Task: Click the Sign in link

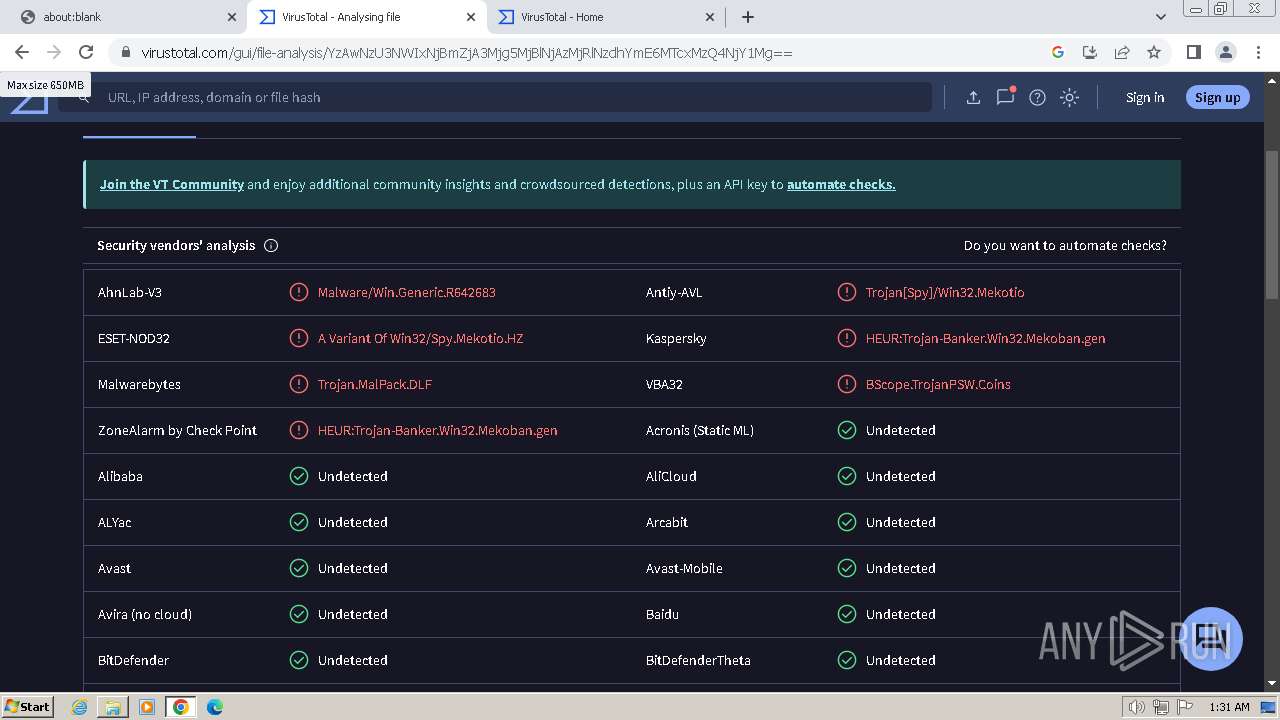Action: 1144,97
